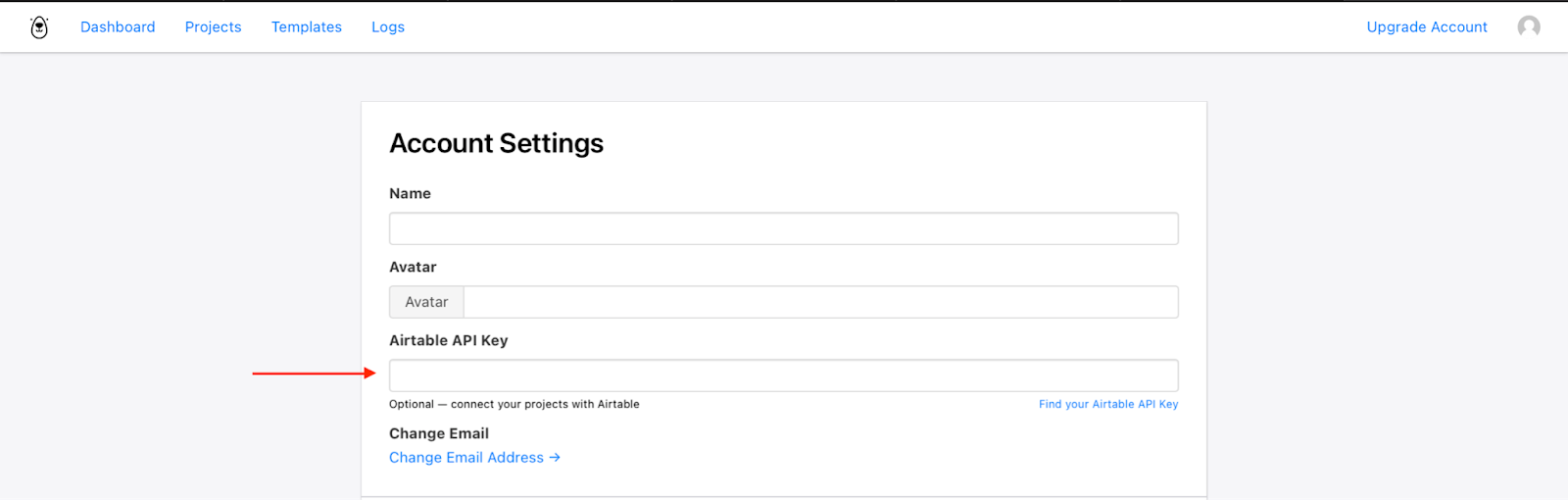
Task: Click the Change Email section heading
Action: (x=438, y=433)
